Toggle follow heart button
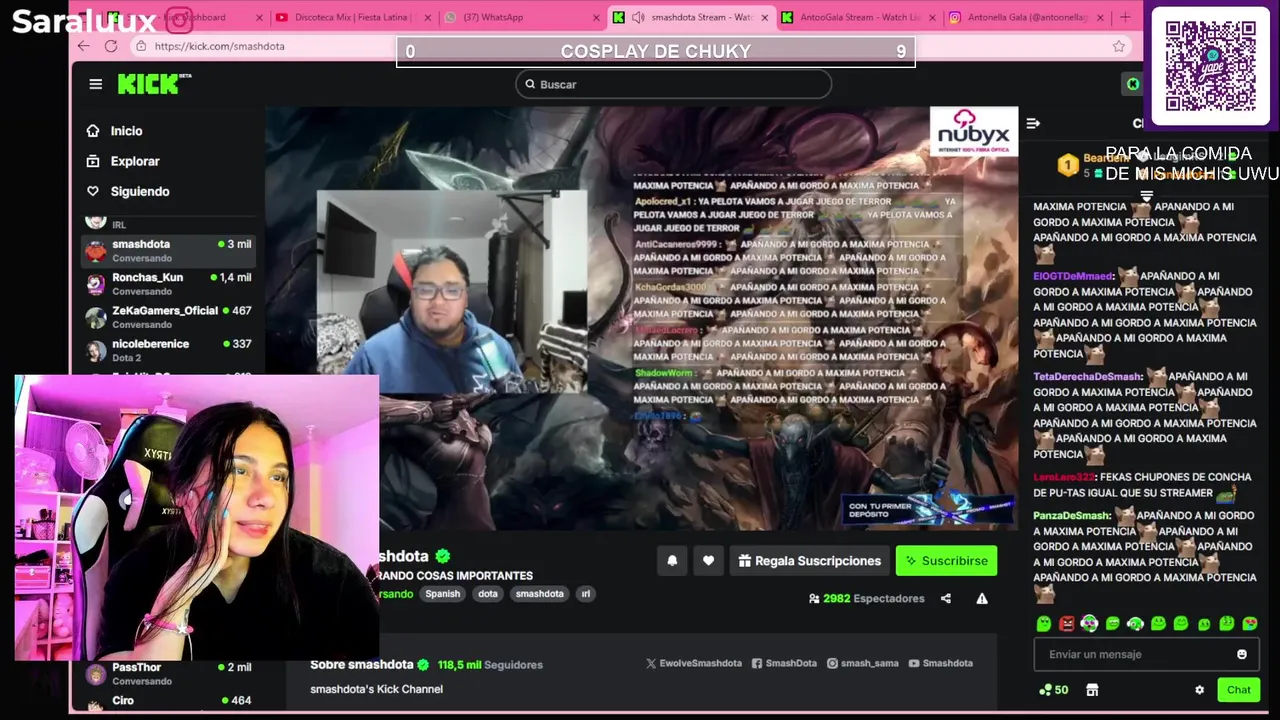This screenshot has height=720, width=1280. tap(708, 561)
